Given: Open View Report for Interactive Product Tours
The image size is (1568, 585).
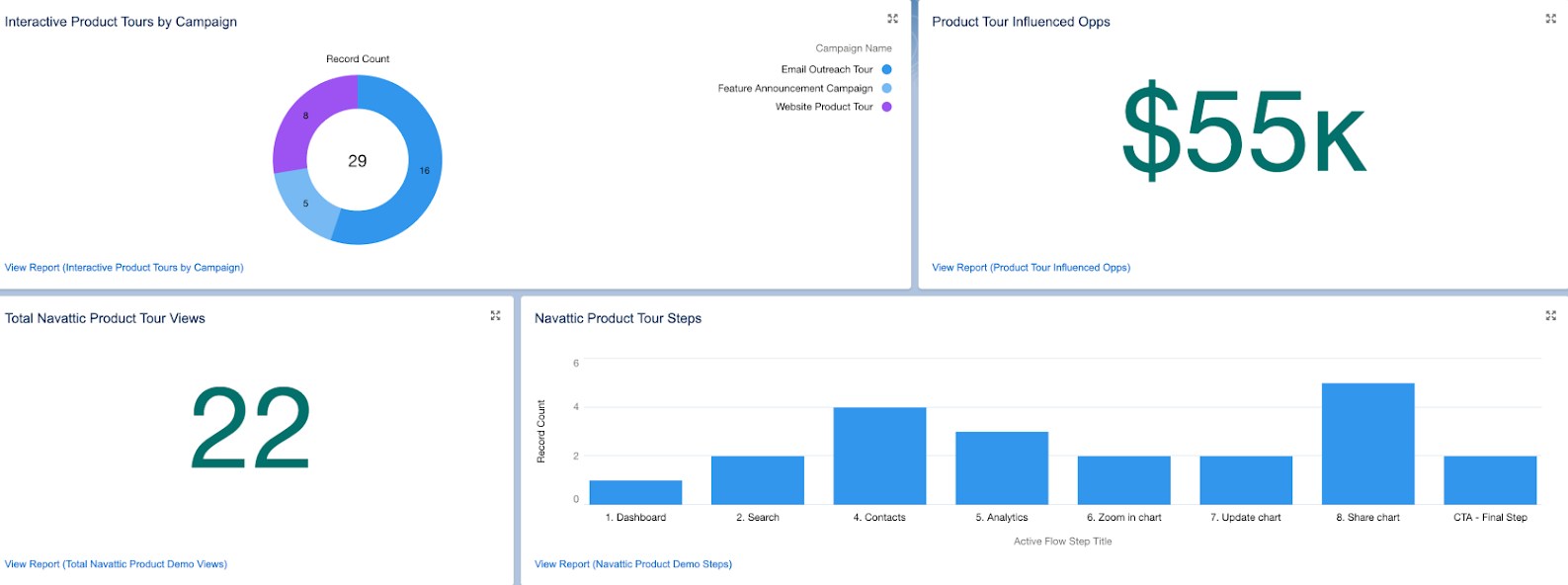Looking at the screenshot, I should 124,268.
